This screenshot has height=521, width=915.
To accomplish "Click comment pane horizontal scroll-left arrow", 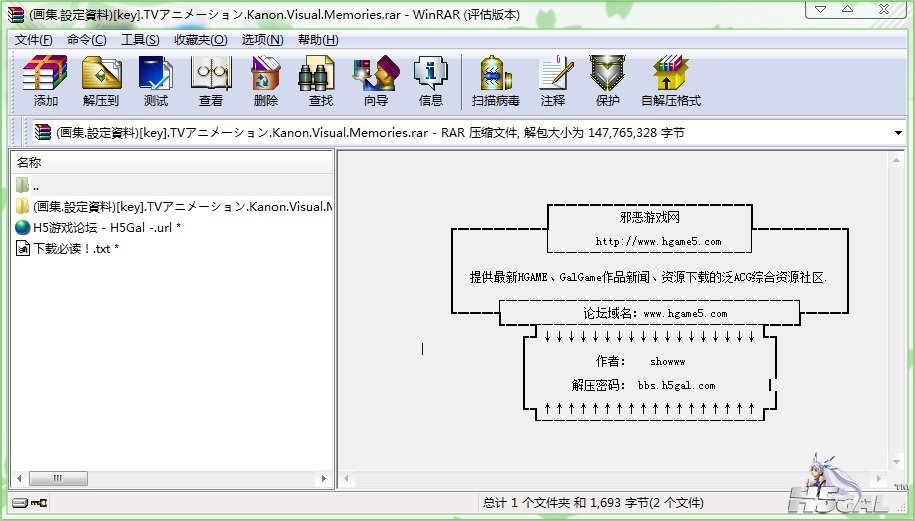I will click(x=346, y=479).
